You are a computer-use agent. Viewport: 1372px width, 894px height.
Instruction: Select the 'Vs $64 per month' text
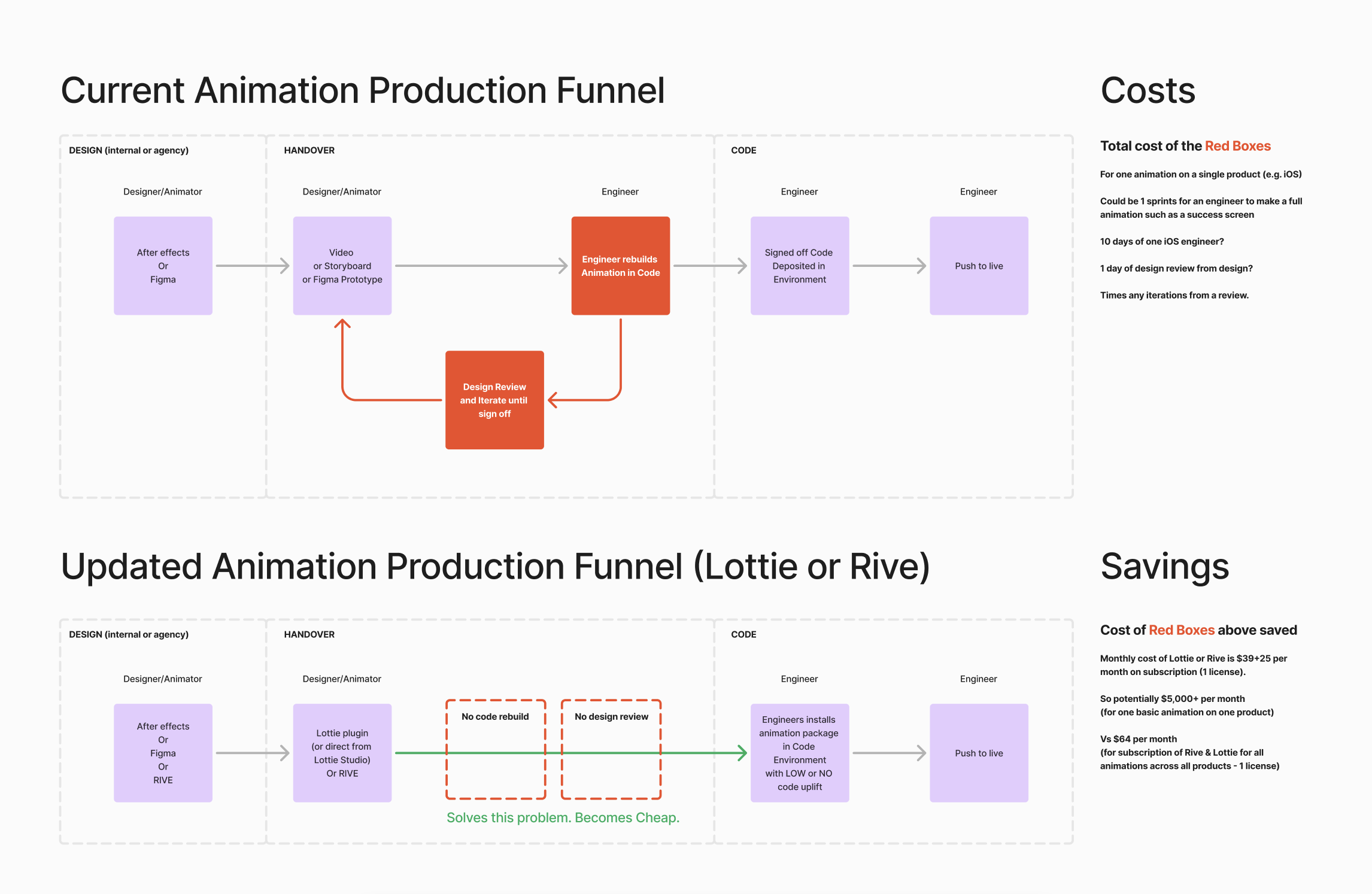coord(1138,739)
